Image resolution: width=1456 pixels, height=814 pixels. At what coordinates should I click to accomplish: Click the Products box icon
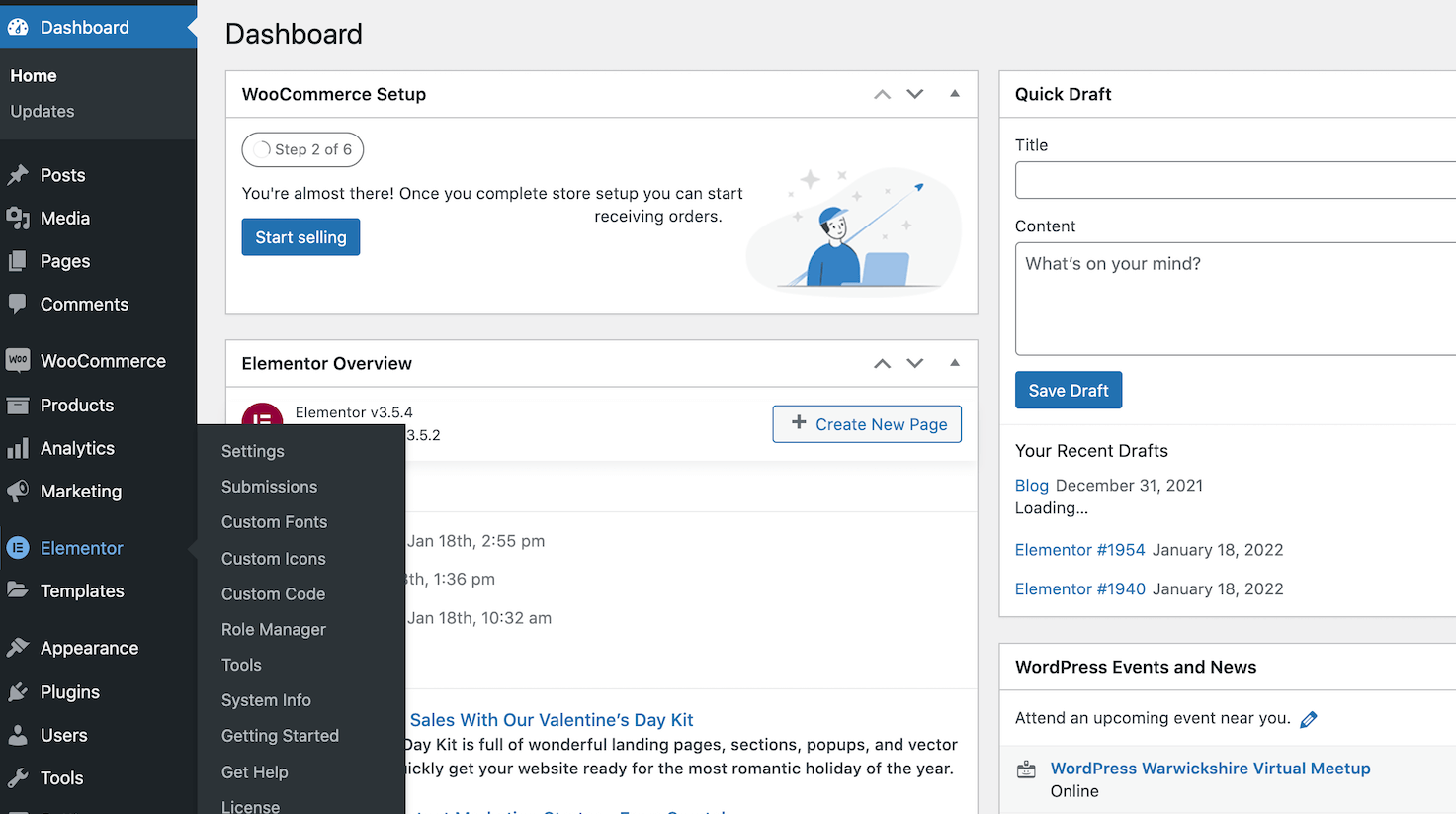pos(18,406)
